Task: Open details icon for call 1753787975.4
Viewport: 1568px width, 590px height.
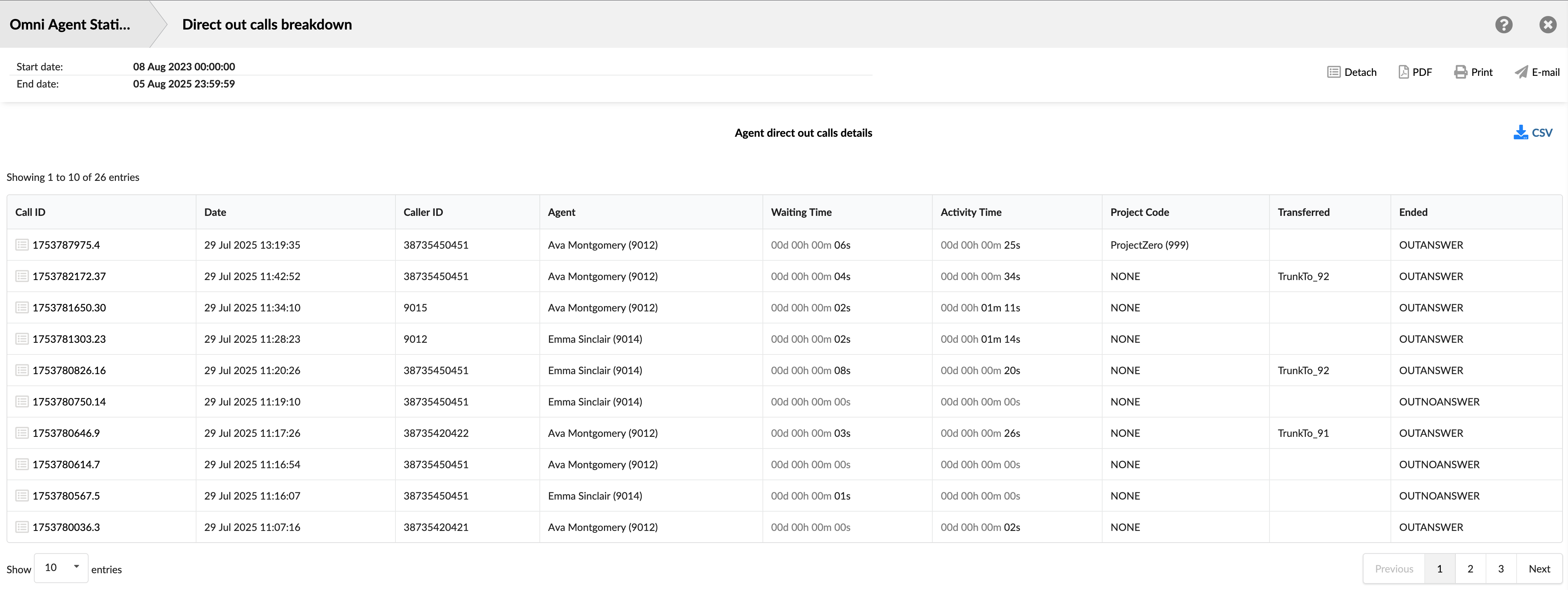Action: [22, 245]
